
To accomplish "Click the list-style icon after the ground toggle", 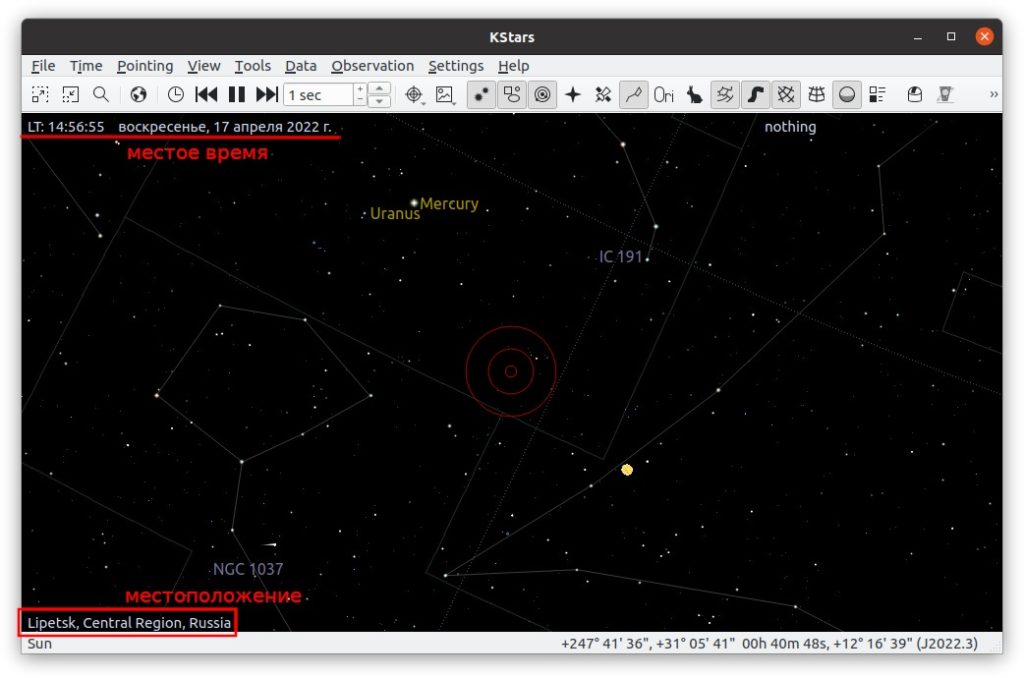I will (877, 95).
